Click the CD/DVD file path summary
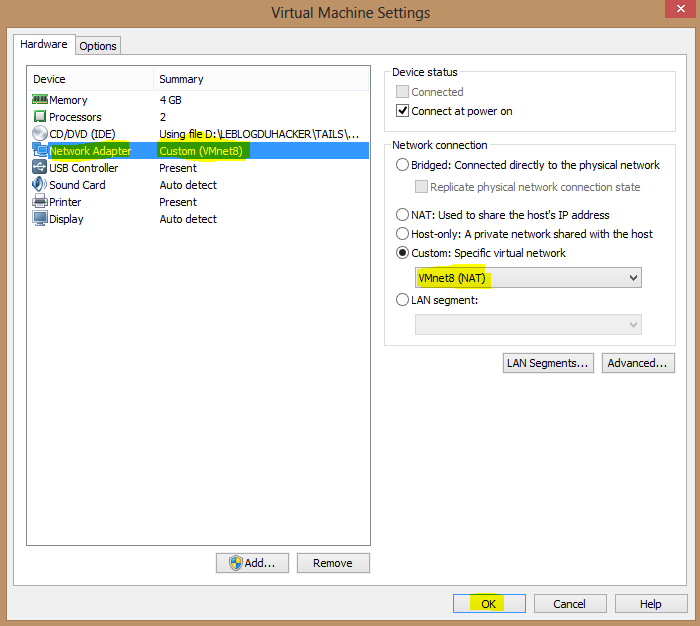The image size is (700, 626). coord(259,134)
